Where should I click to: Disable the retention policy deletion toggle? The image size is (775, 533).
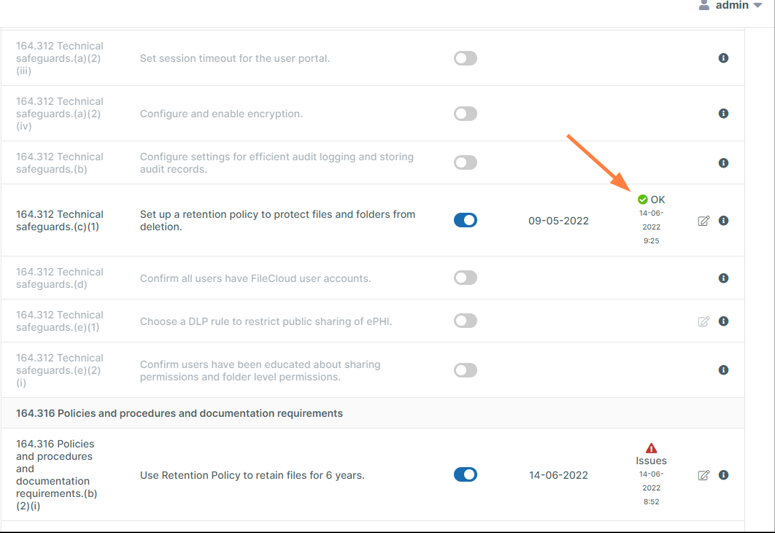[x=465, y=220]
